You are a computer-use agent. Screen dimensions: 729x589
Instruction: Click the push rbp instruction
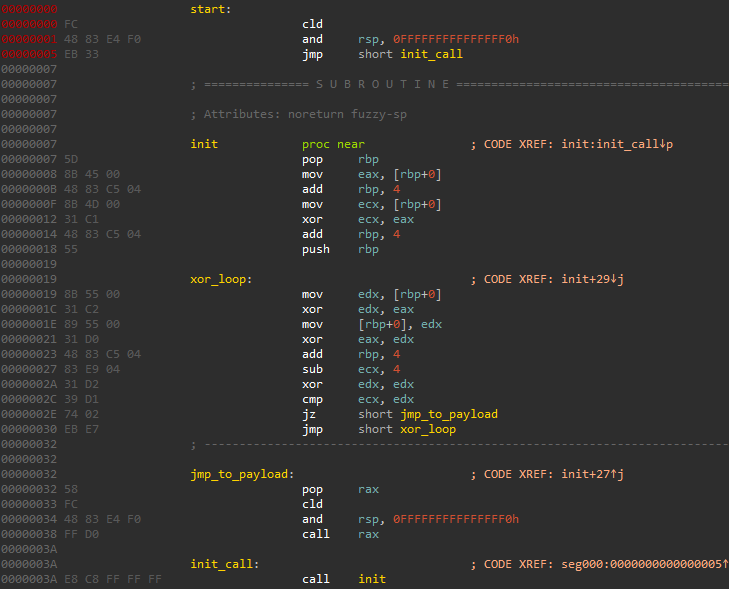pos(340,249)
